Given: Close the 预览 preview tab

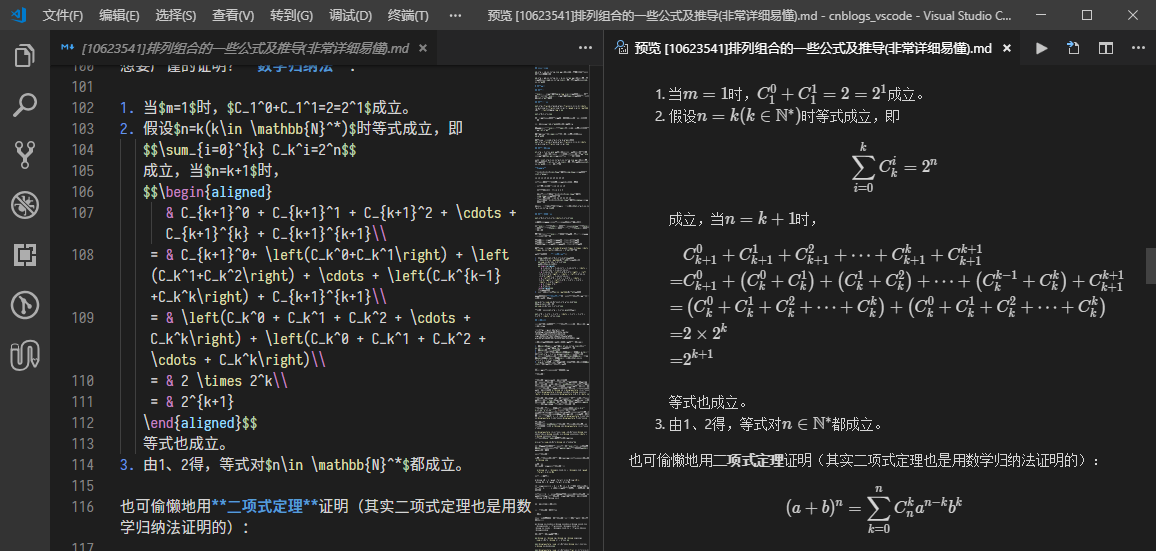Looking at the screenshot, I should click(1007, 48).
